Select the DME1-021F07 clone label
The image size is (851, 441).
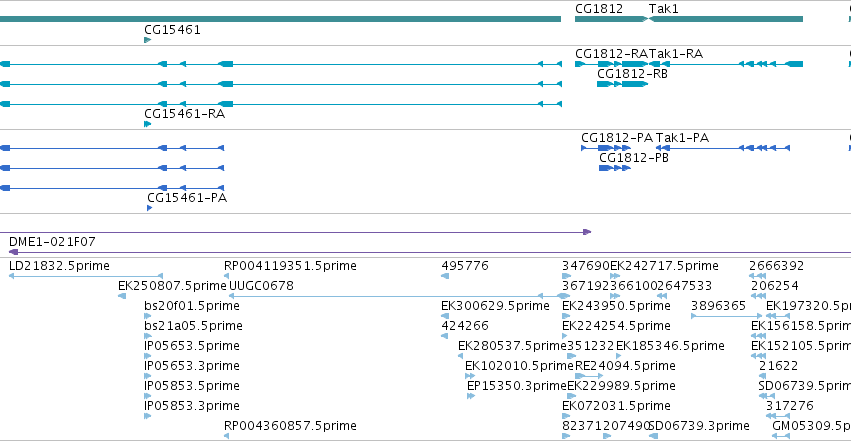tap(52, 242)
